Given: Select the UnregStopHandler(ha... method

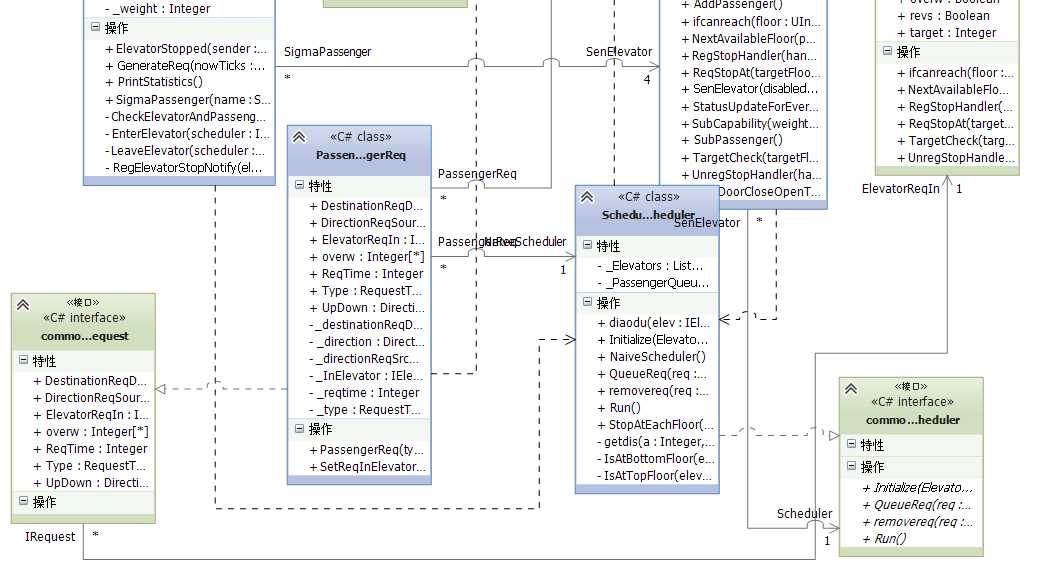Looking at the screenshot, I should click(751, 175).
